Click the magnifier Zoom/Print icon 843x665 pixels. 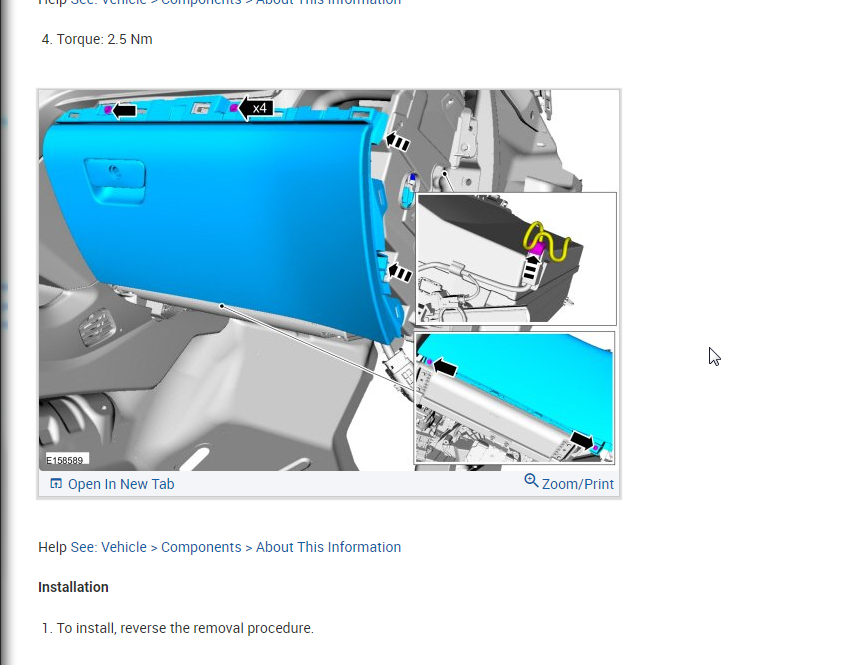point(531,481)
